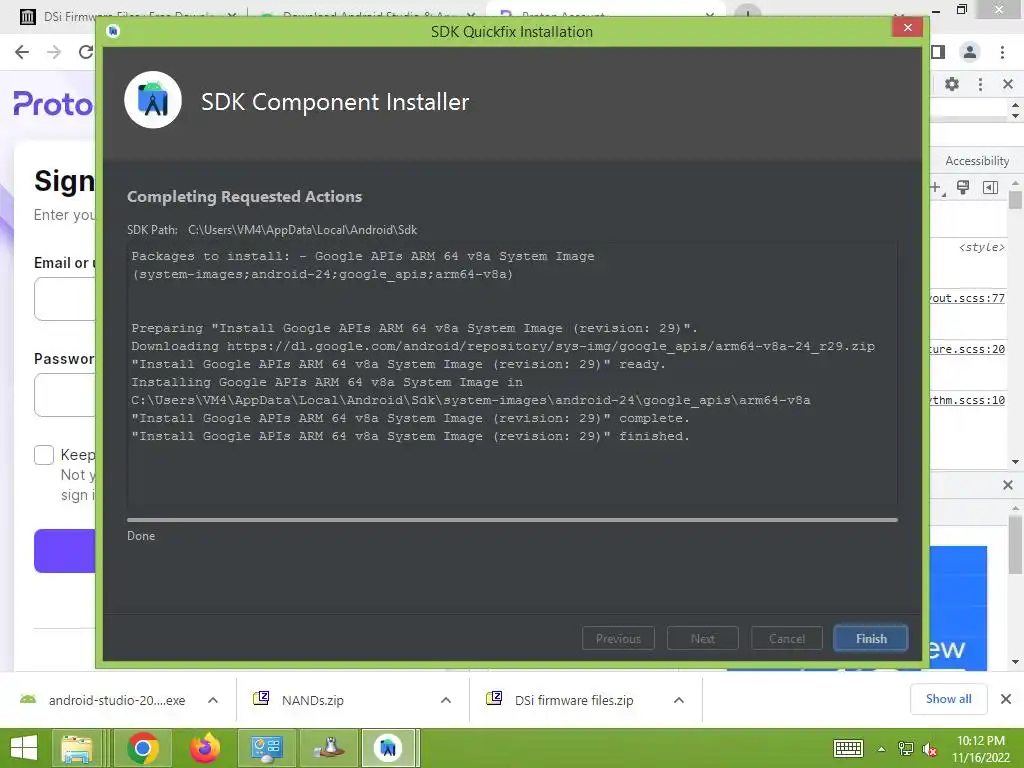Screen dimensions: 1024x768
Task: Click the purple Sign in button
Action: click(x=65, y=551)
